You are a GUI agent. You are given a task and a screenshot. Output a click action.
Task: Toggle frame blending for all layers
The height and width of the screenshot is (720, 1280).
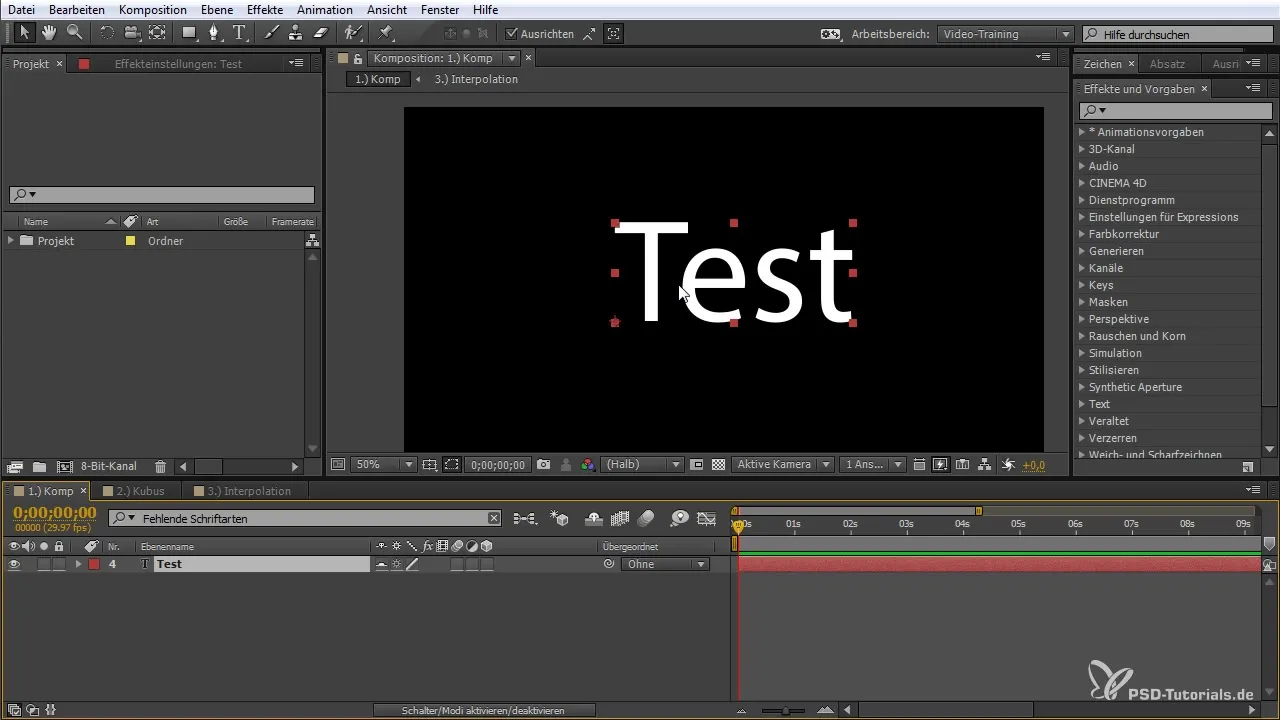click(619, 518)
